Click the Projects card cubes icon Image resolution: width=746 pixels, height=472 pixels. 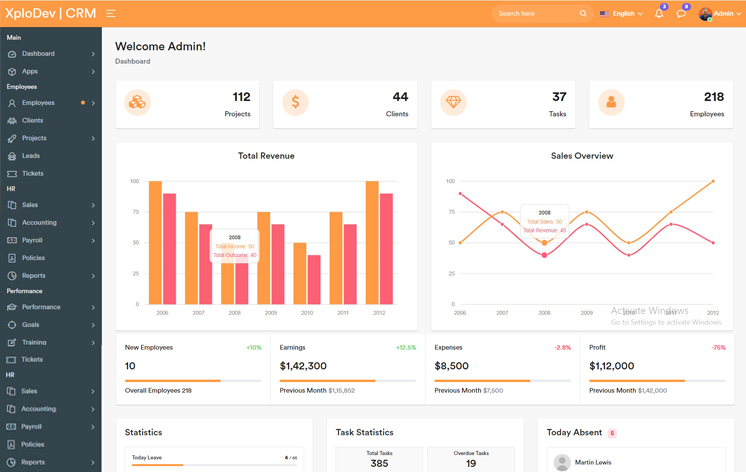(138, 102)
